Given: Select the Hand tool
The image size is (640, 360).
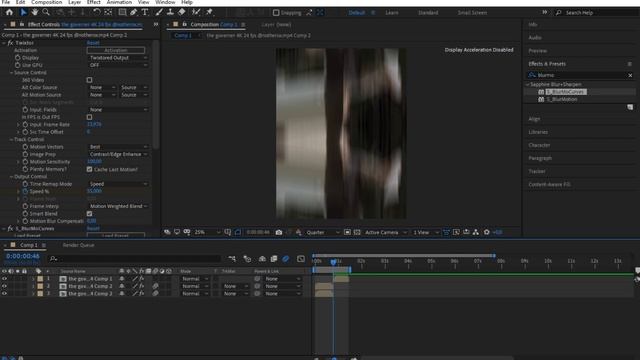Looking at the screenshot, I should (35, 12).
